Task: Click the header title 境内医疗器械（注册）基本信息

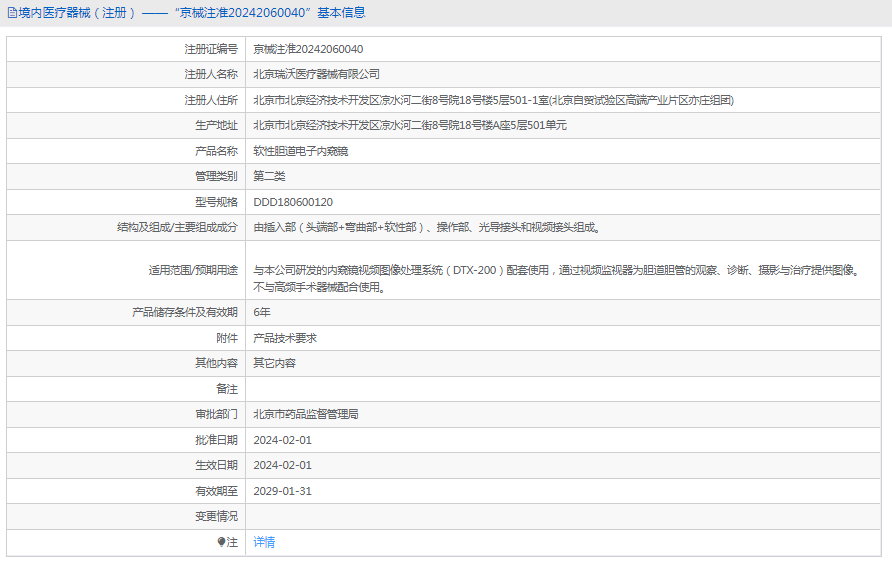Action: [192, 13]
